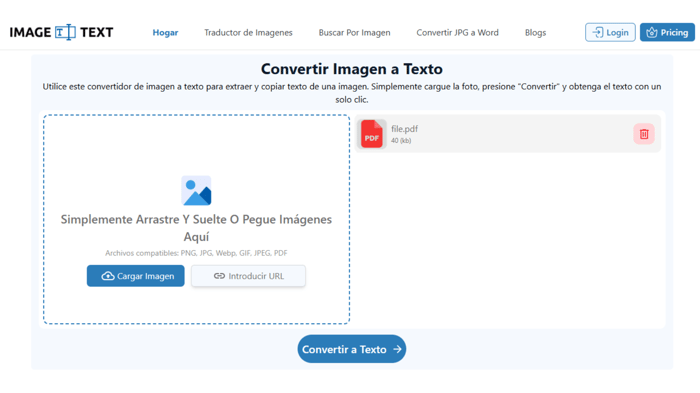Screen dimensions: 700x393
Task: Open Convertir JPG a Word
Action: coord(458,33)
